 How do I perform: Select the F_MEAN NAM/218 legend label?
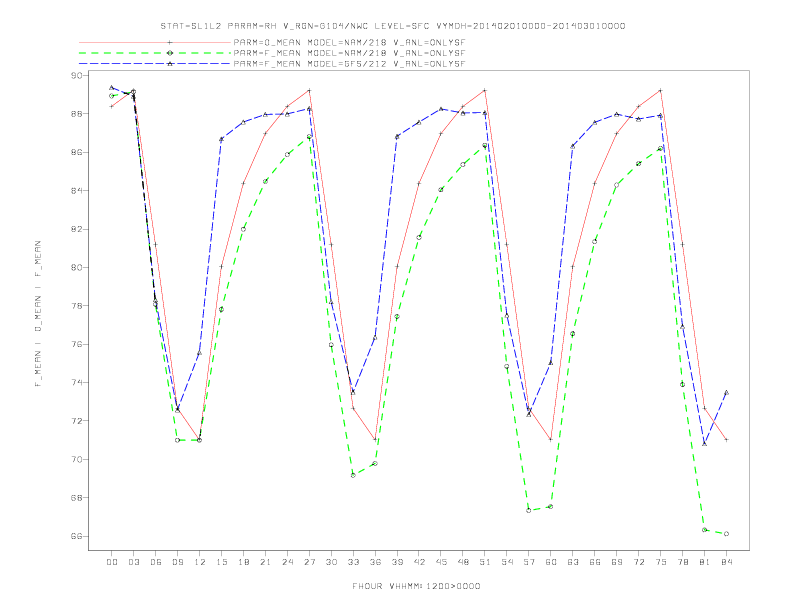349,53
